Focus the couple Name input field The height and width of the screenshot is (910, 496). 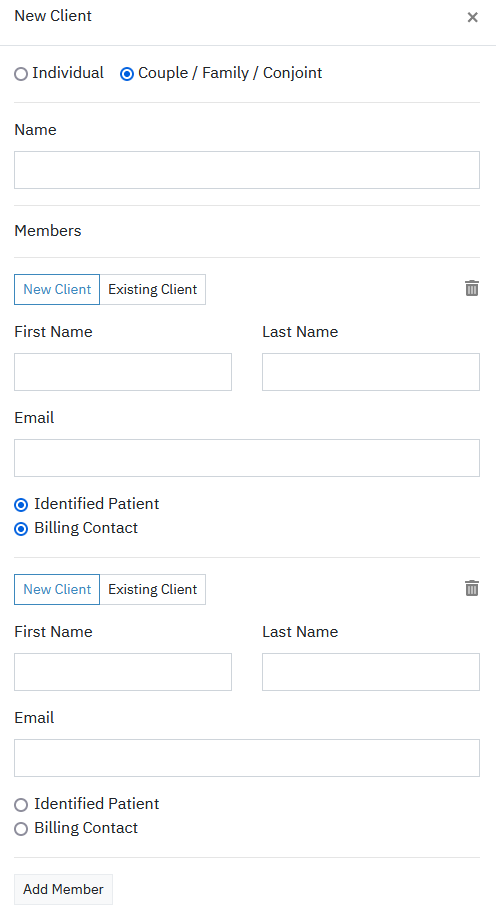tap(247, 170)
